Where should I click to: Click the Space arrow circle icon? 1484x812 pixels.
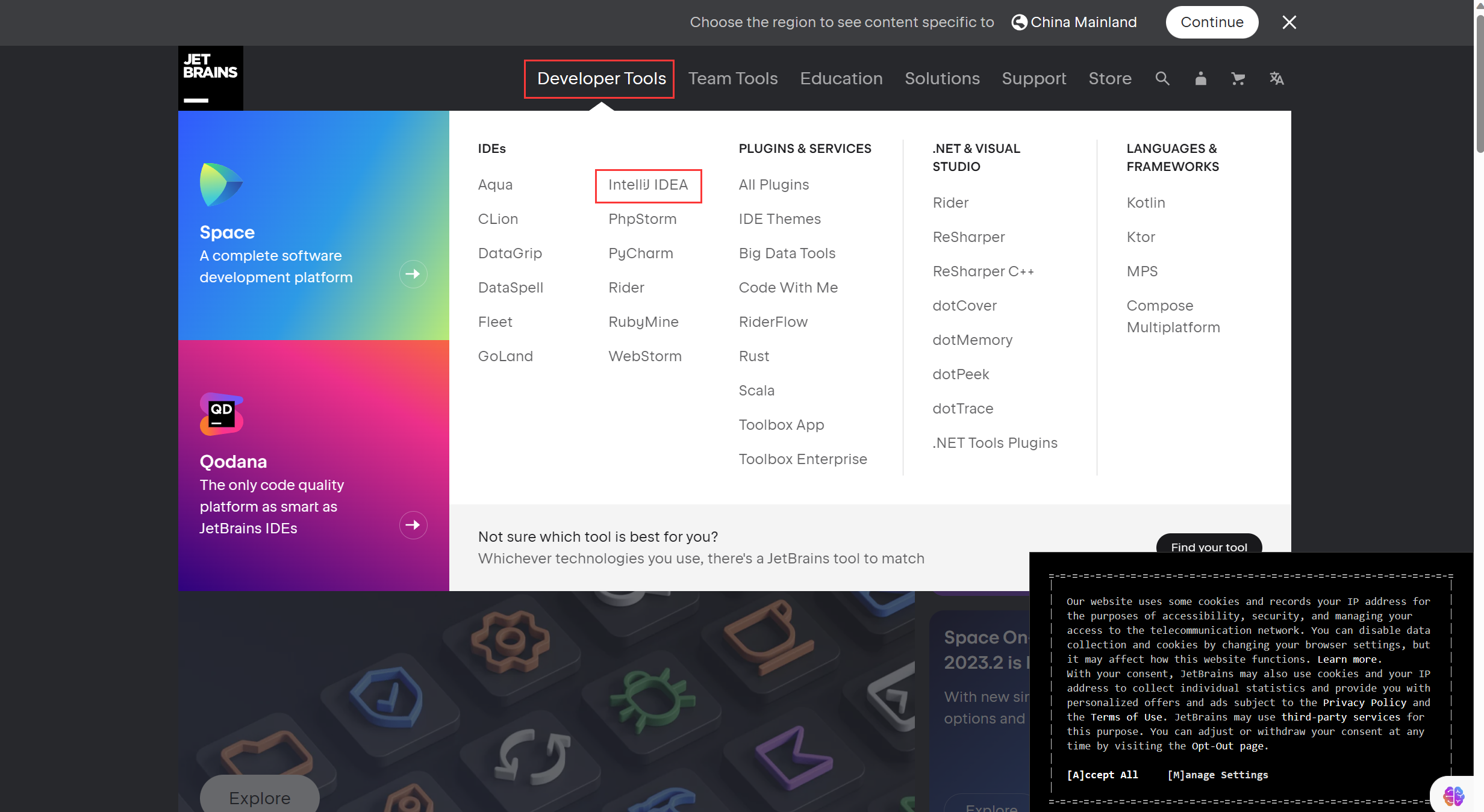coord(413,274)
